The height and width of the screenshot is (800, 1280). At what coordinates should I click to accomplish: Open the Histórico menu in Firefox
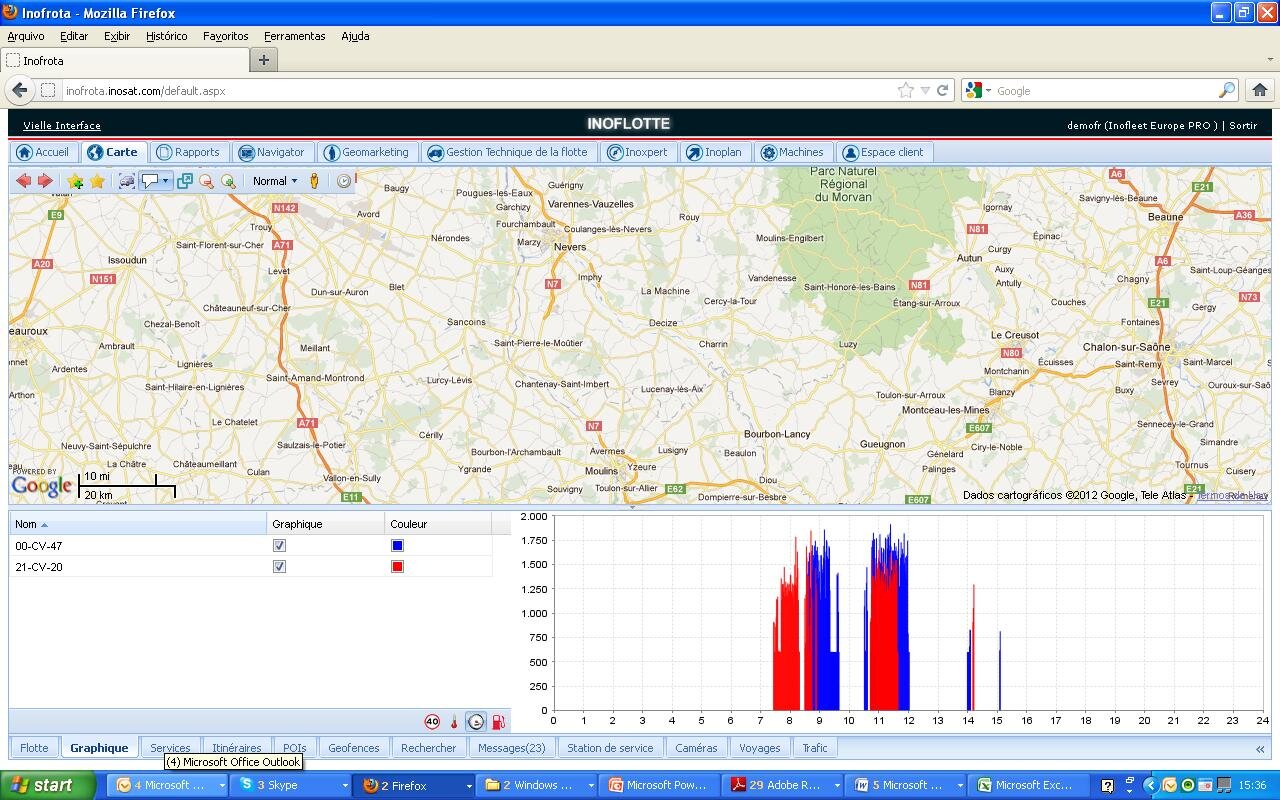click(x=166, y=36)
